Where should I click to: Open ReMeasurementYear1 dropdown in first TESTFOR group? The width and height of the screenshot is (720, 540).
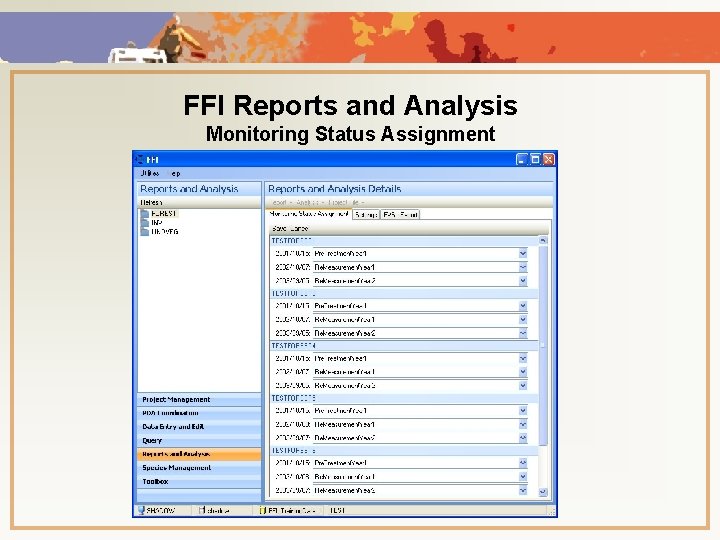(x=523, y=267)
